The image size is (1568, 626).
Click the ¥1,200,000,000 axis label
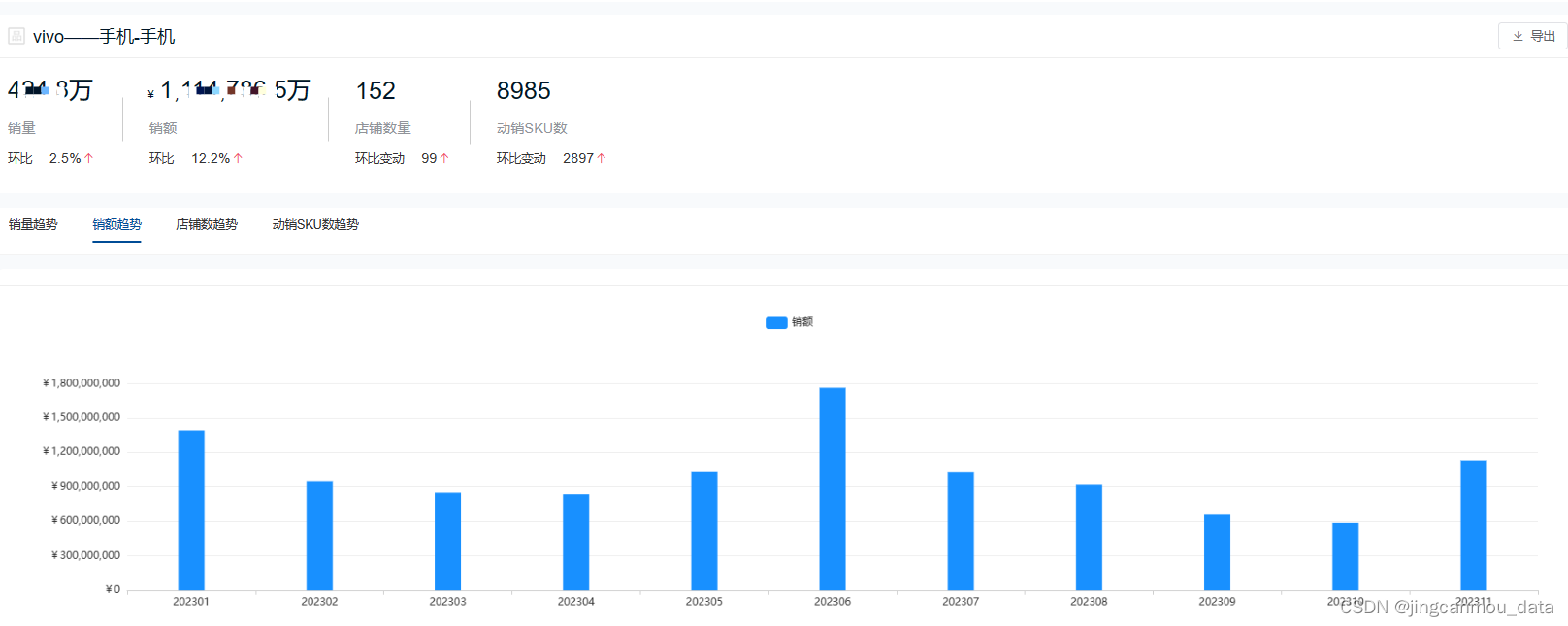pyautogui.click(x=82, y=451)
